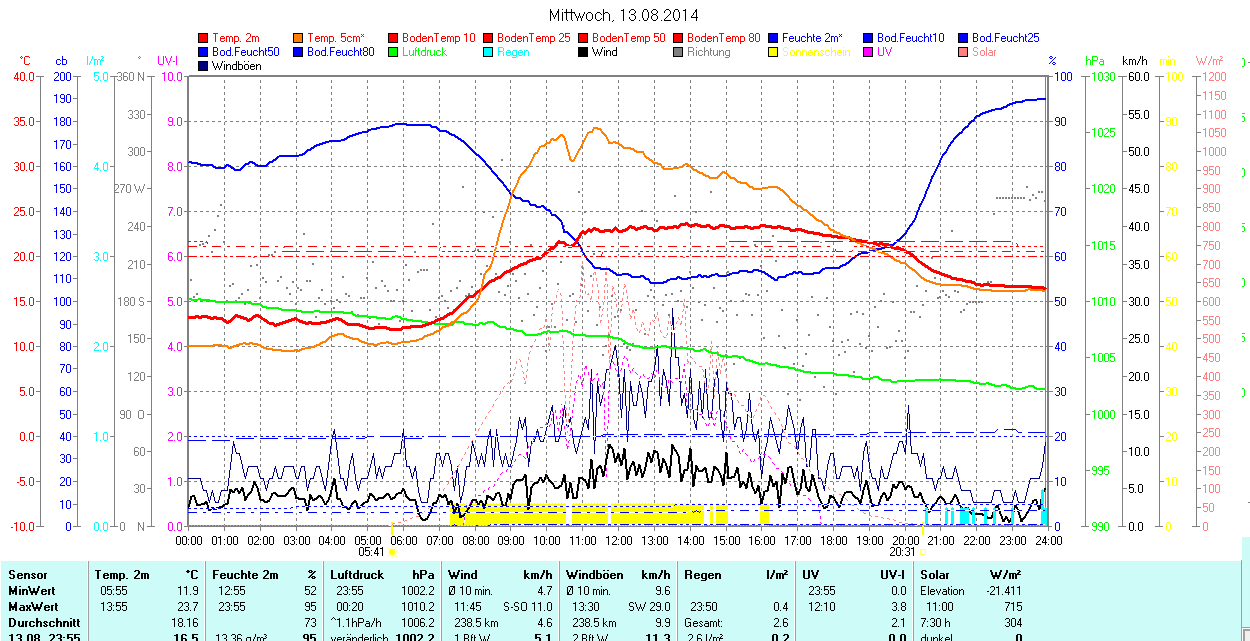Click the yellow Sonnenschein legend swatch
Viewport: 1250px width, 641px height.
(773, 52)
